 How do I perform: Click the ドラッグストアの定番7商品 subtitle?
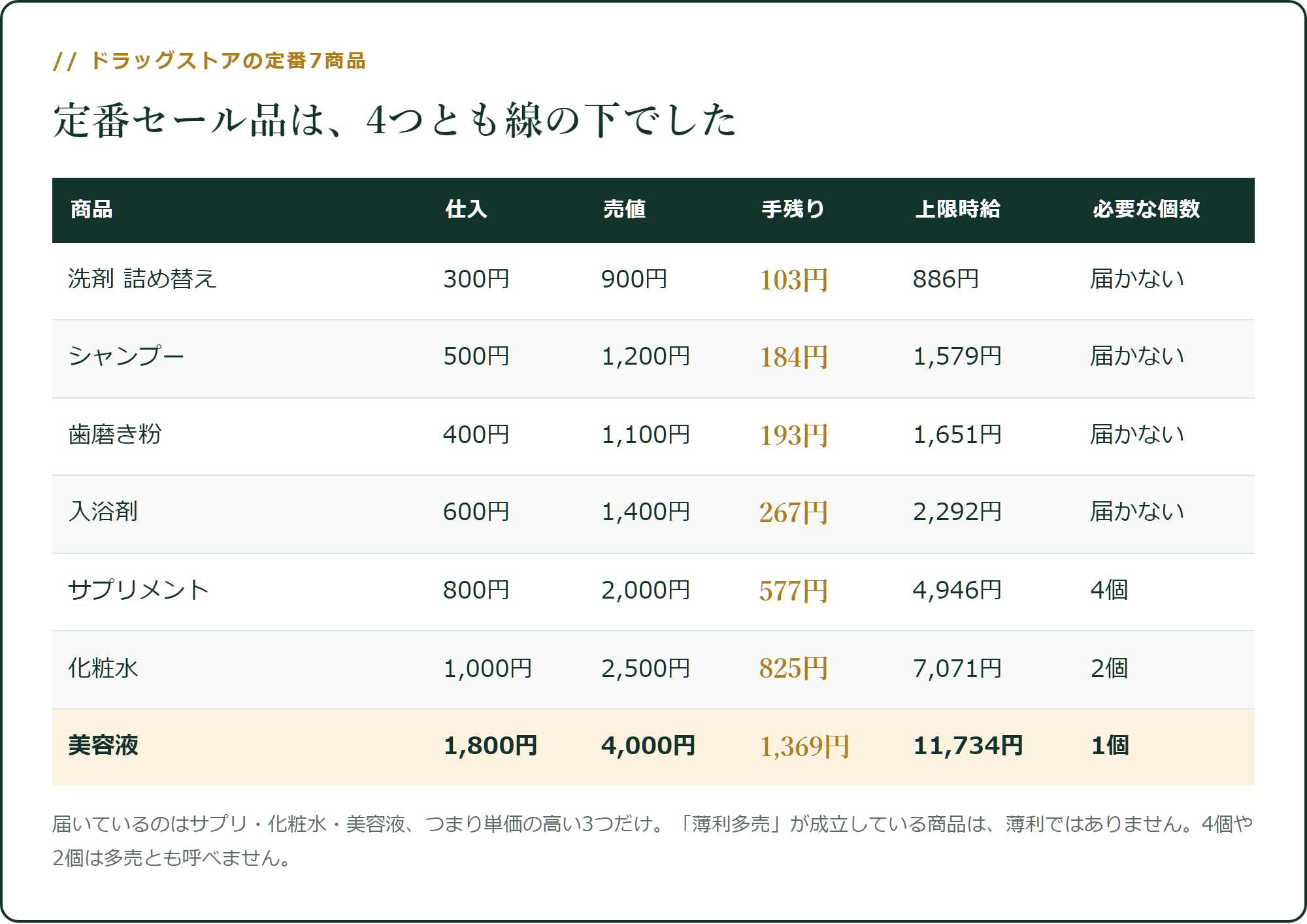[228, 61]
